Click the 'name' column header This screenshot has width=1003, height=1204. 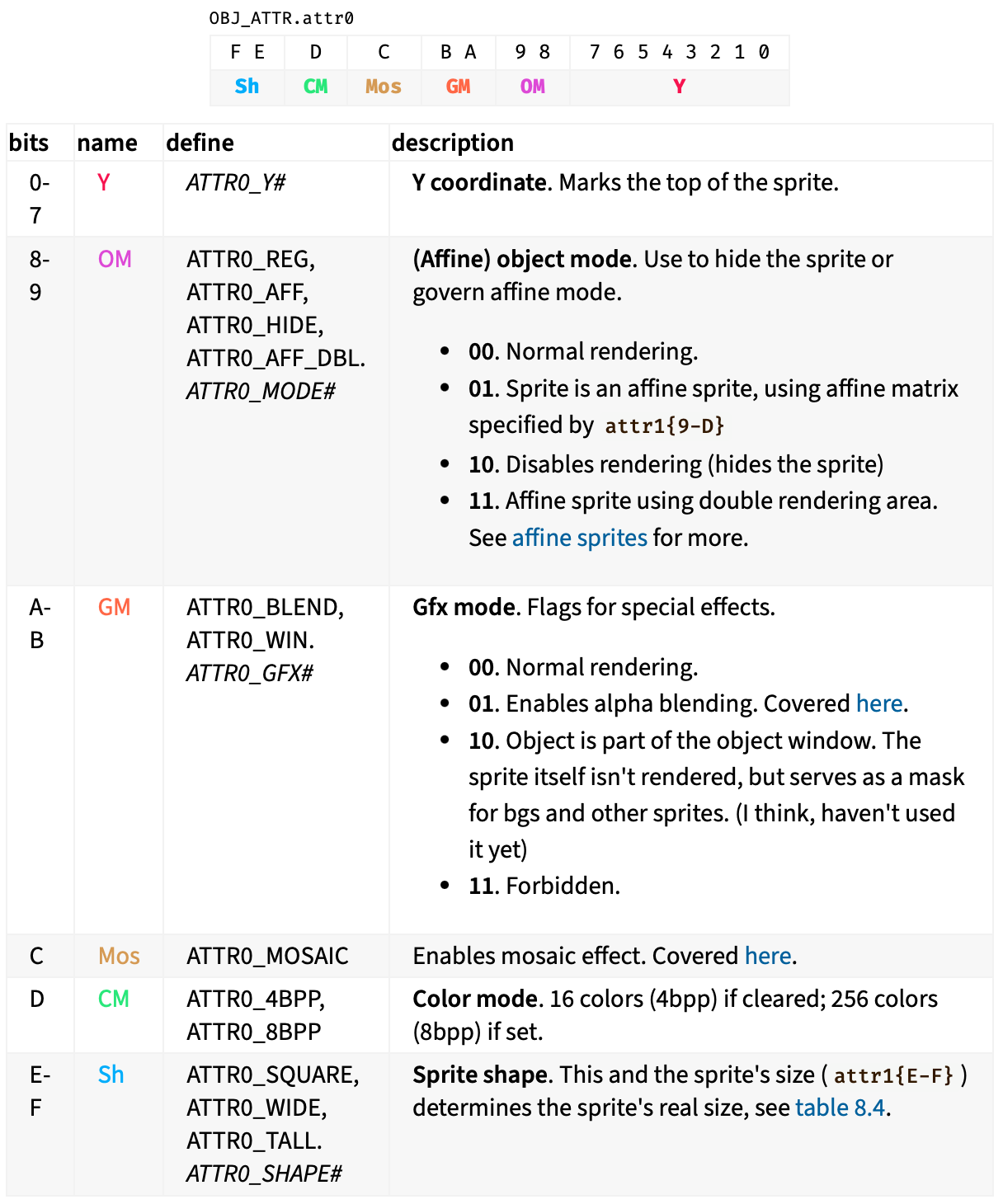tap(107, 143)
